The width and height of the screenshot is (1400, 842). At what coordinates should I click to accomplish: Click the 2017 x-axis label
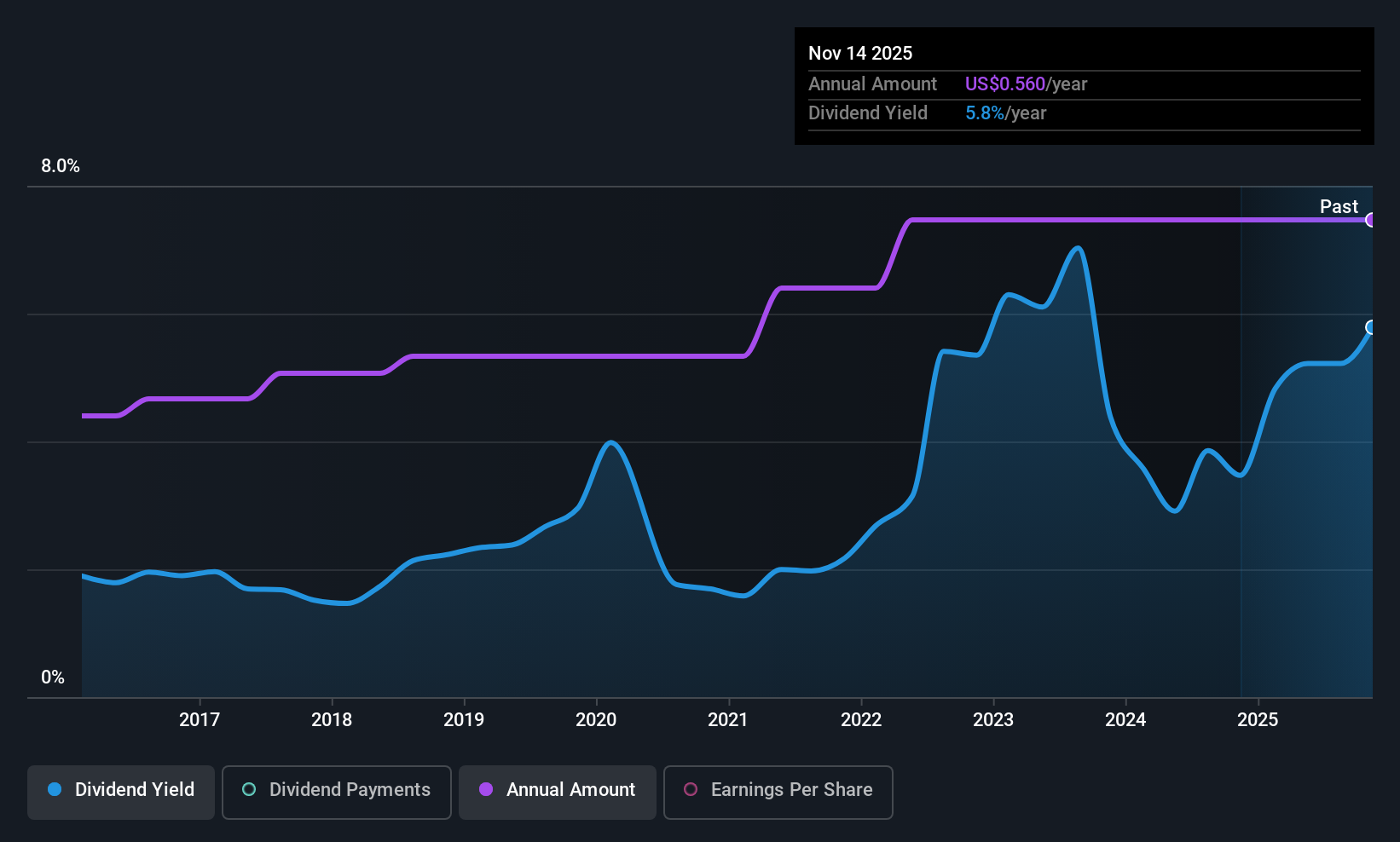click(200, 719)
